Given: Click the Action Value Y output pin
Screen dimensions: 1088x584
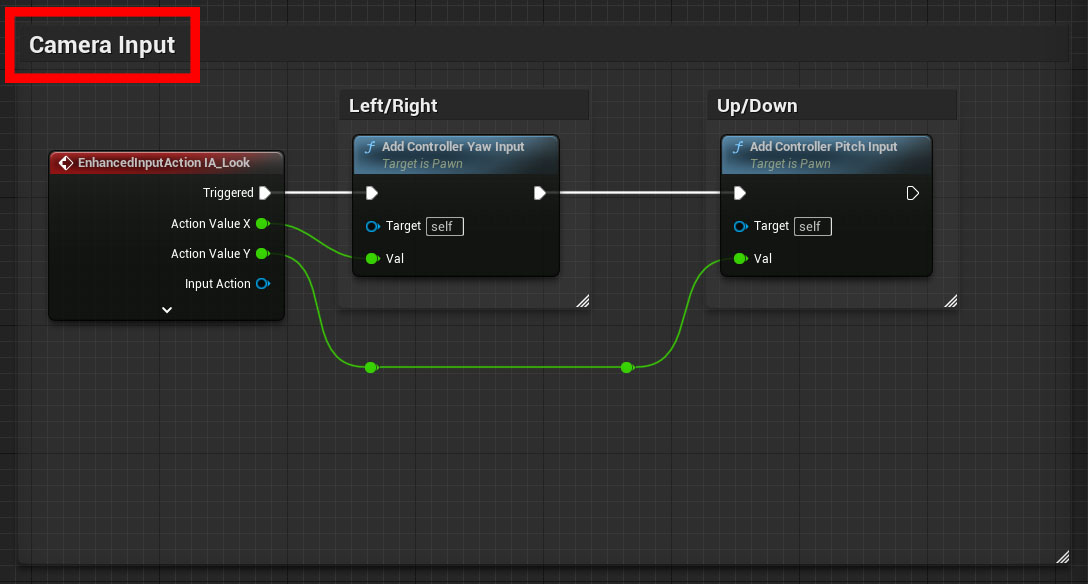Looking at the screenshot, I should pyautogui.click(x=262, y=254).
